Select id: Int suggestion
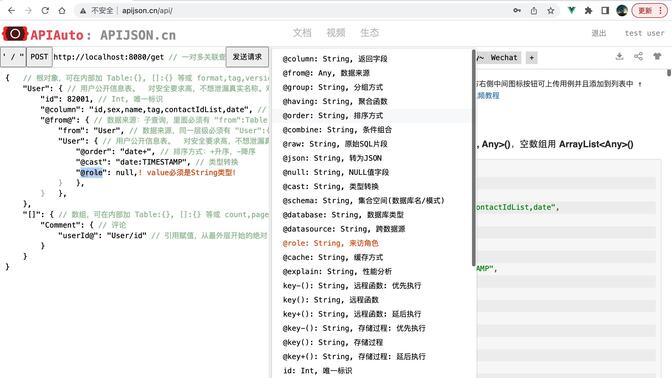 [x=371, y=370]
